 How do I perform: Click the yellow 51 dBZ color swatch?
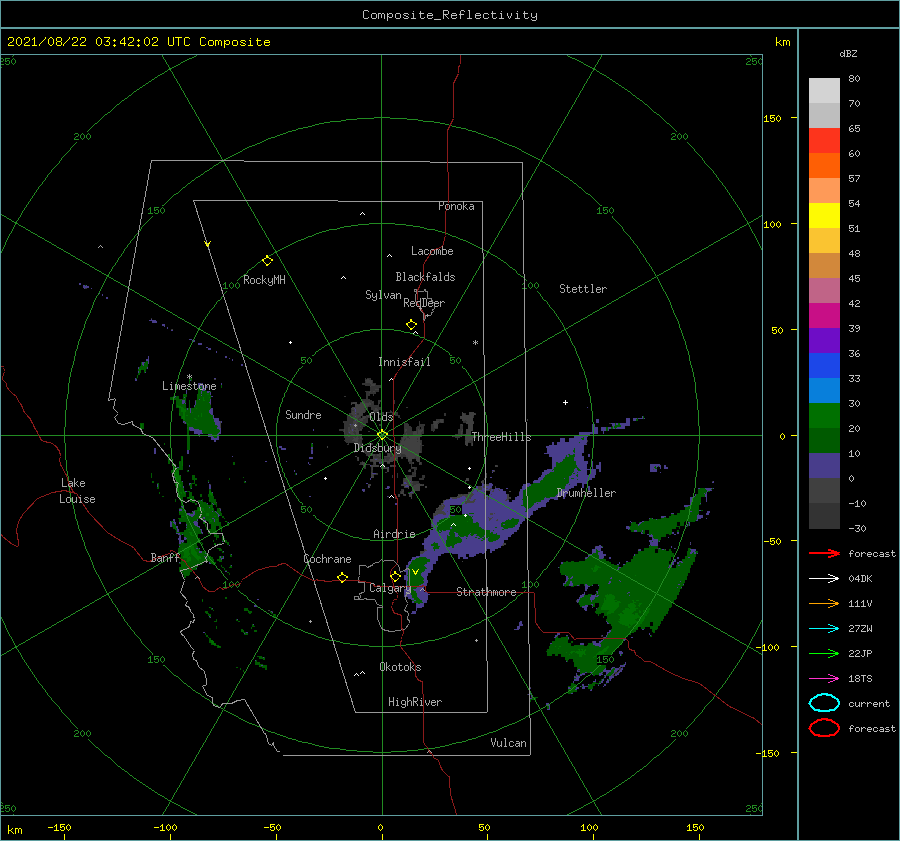pos(824,215)
